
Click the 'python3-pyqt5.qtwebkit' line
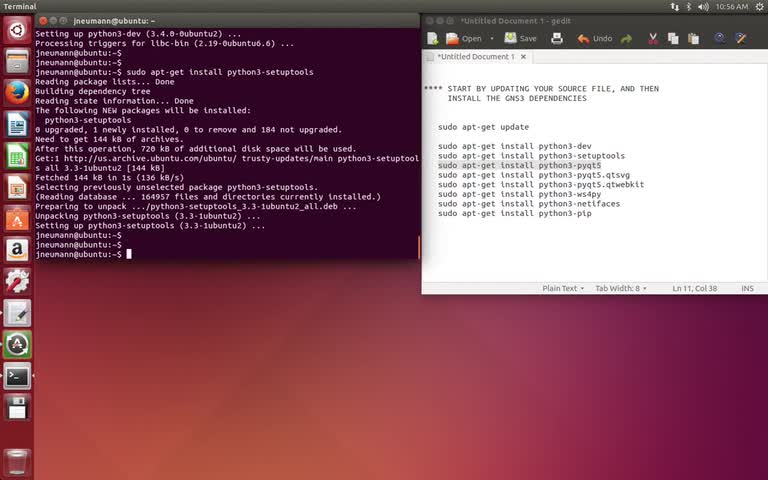pos(541,185)
